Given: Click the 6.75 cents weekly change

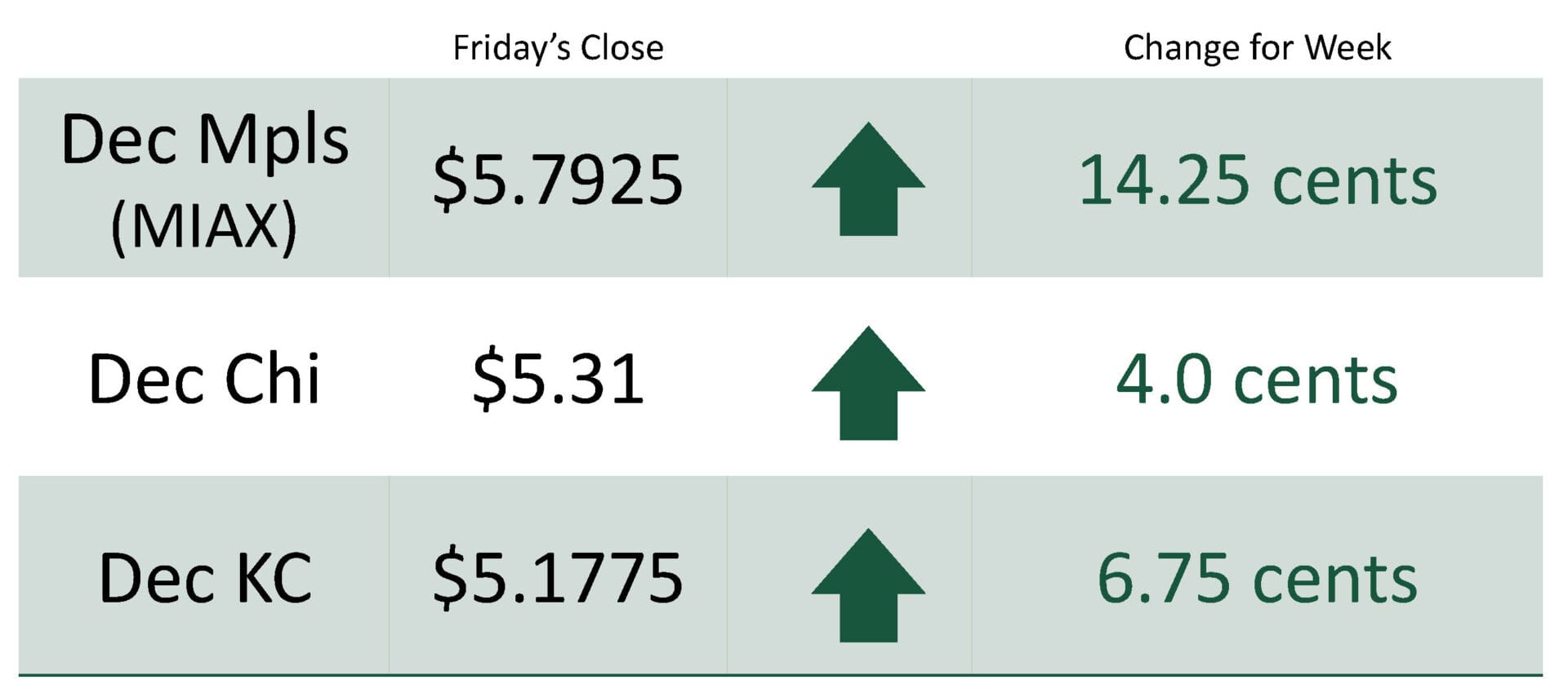Looking at the screenshot, I should tap(1257, 579).
